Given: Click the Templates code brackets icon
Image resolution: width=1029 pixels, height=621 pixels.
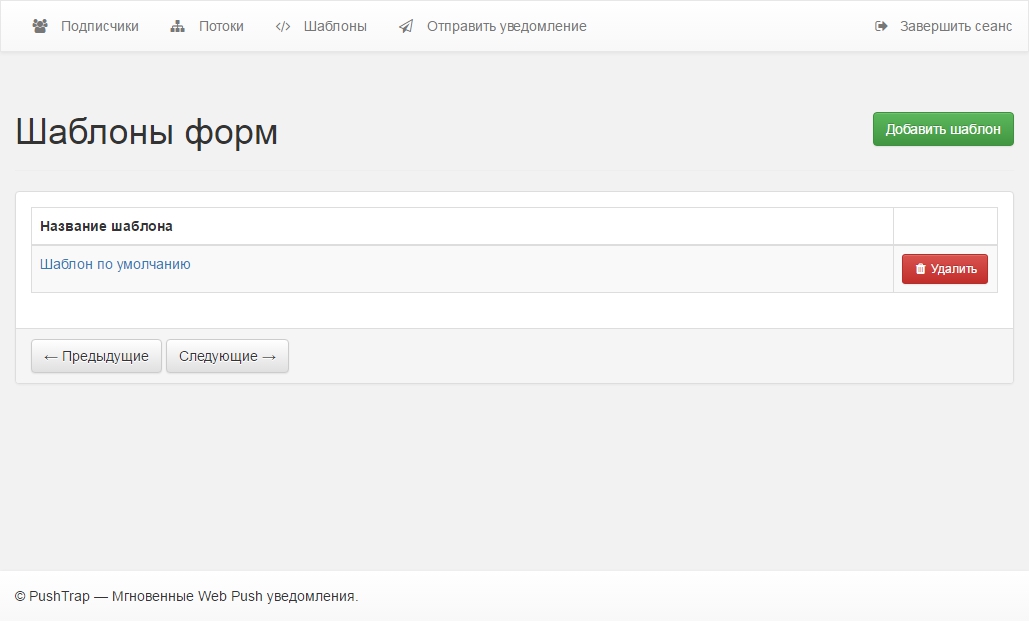Looking at the screenshot, I should tap(283, 26).
